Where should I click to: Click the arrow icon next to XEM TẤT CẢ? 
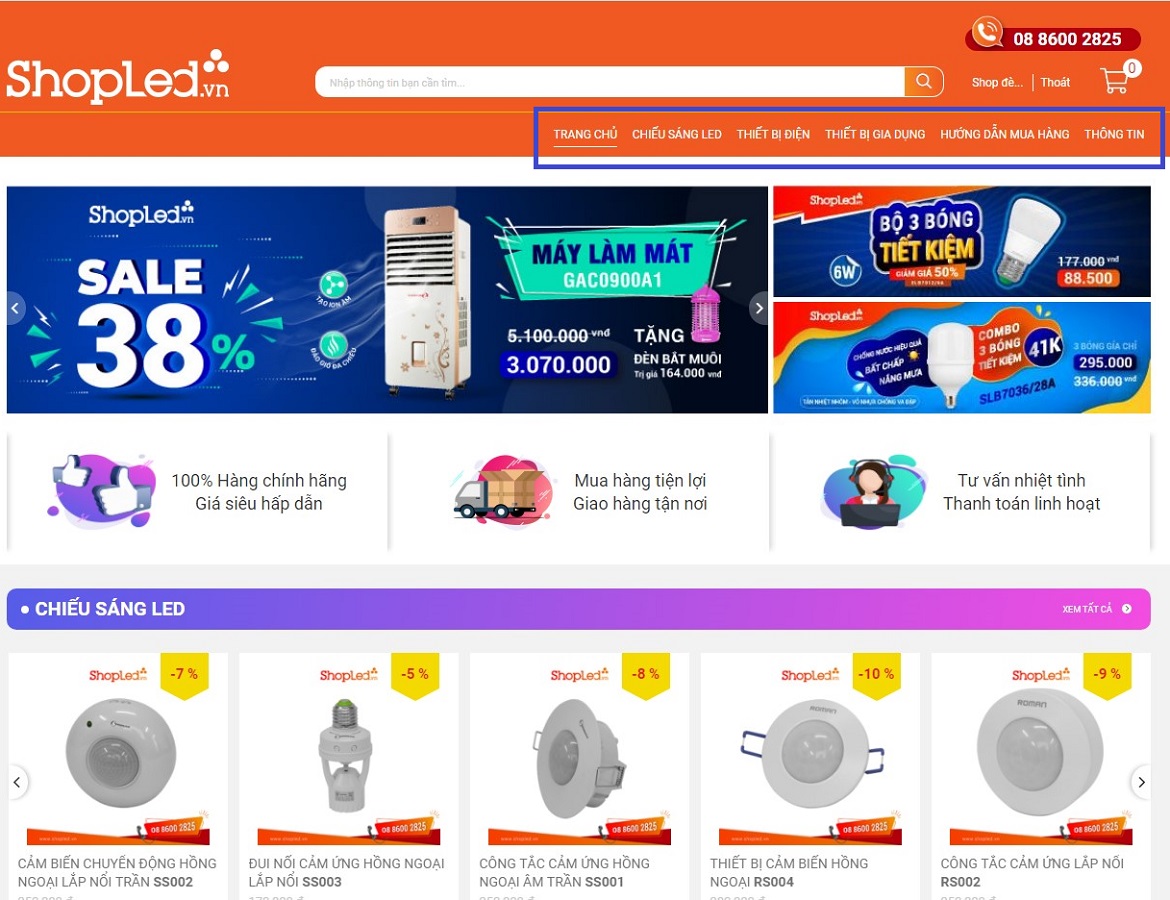pos(1127,609)
